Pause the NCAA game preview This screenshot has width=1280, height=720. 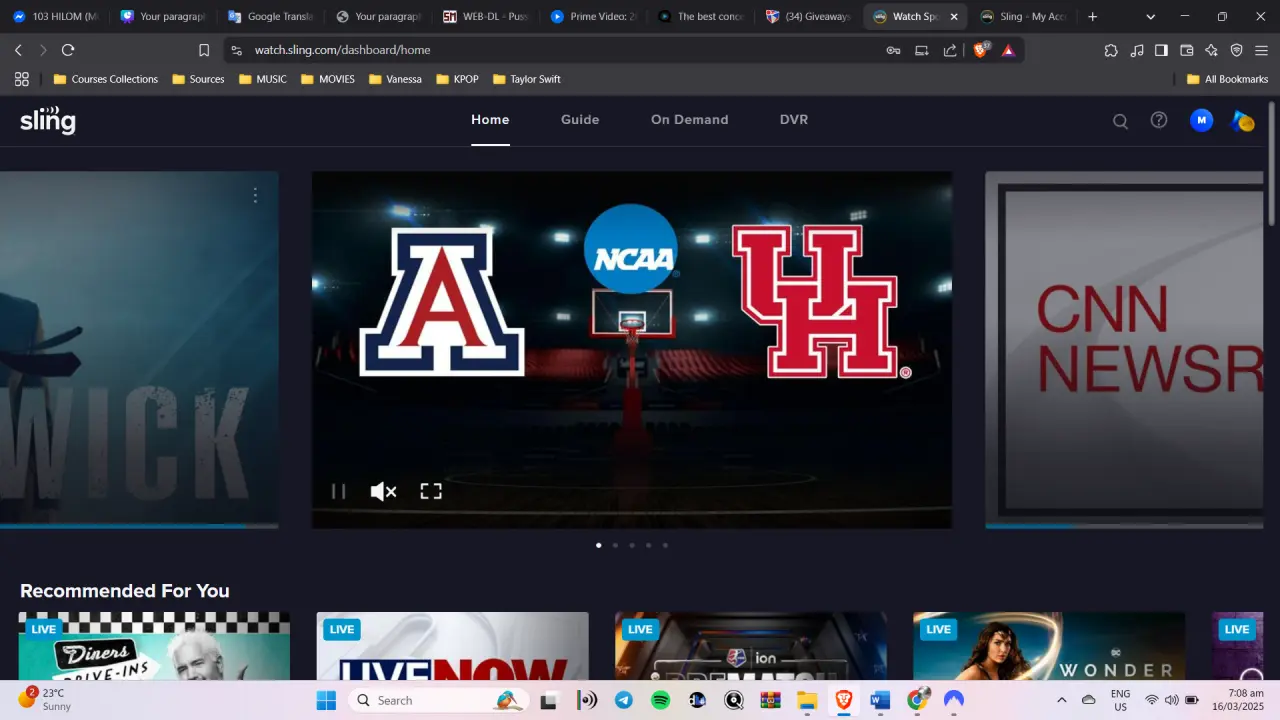339,491
